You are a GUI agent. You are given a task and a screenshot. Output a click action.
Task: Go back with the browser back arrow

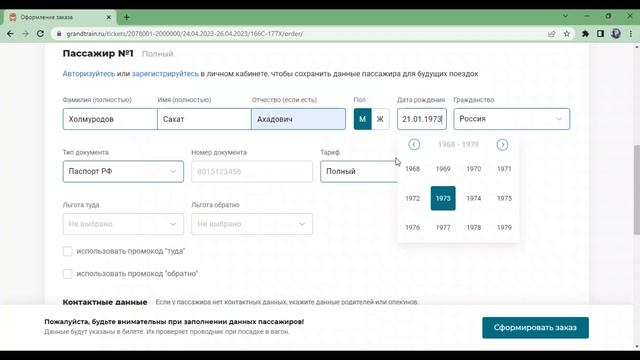click(x=10, y=34)
